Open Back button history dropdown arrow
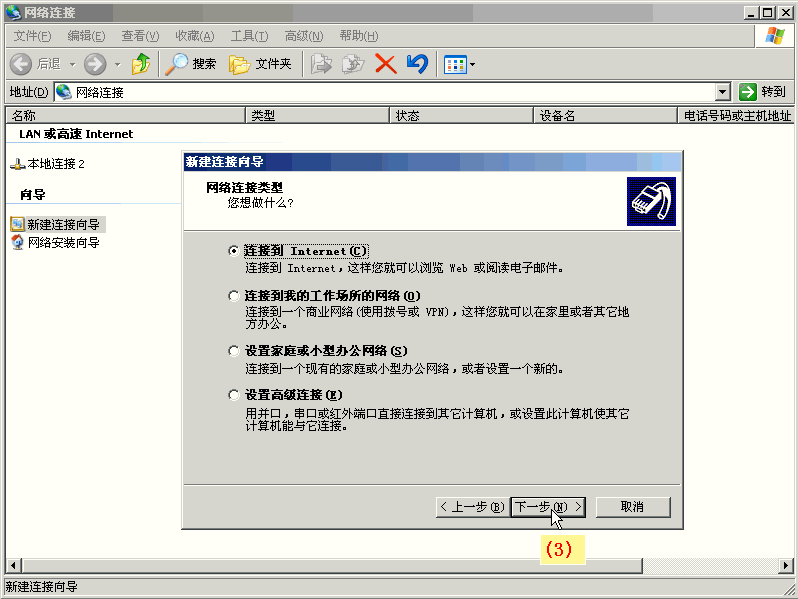 click(x=72, y=65)
